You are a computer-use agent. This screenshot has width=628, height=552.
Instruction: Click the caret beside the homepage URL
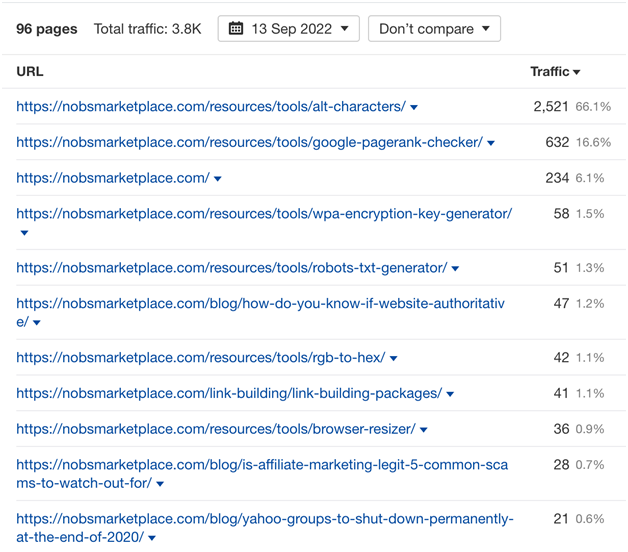coord(218,180)
